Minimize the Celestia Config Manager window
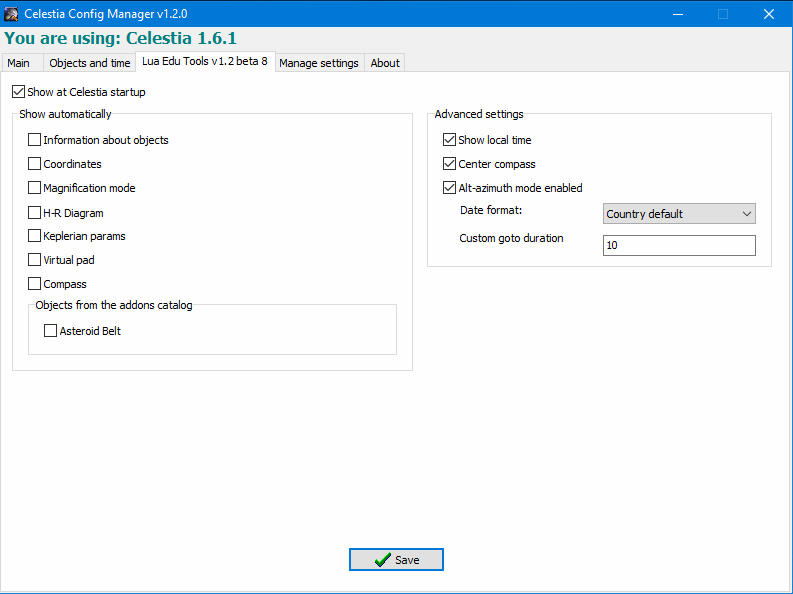793x594 pixels. (678, 14)
